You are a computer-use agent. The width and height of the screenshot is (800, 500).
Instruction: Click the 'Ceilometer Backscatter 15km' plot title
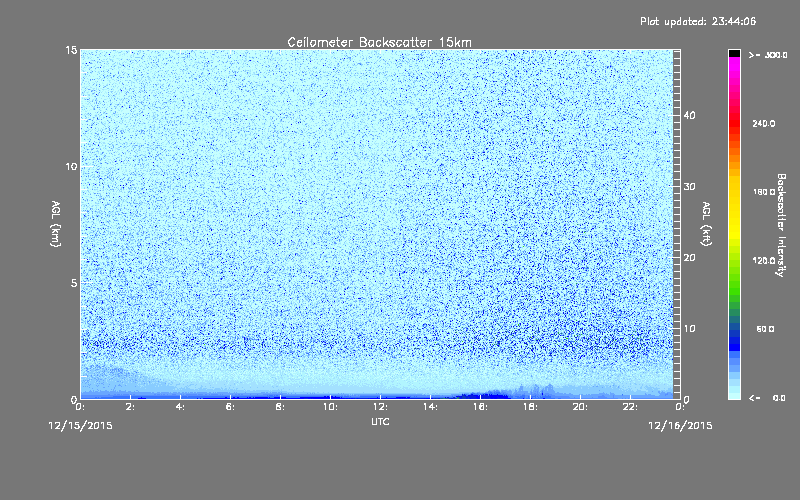(379, 42)
